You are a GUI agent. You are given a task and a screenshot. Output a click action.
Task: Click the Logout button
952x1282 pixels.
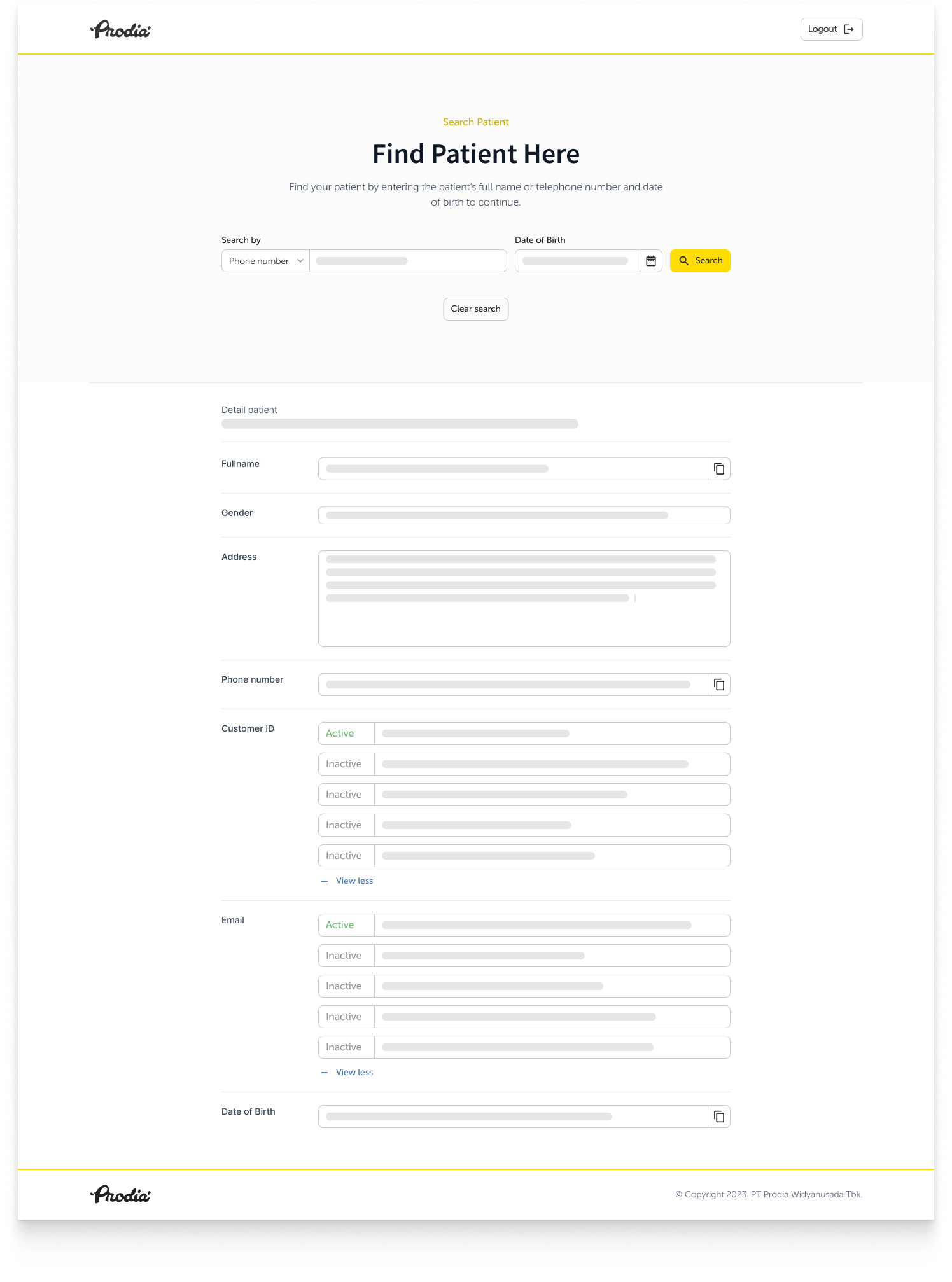tap(831, 29)
